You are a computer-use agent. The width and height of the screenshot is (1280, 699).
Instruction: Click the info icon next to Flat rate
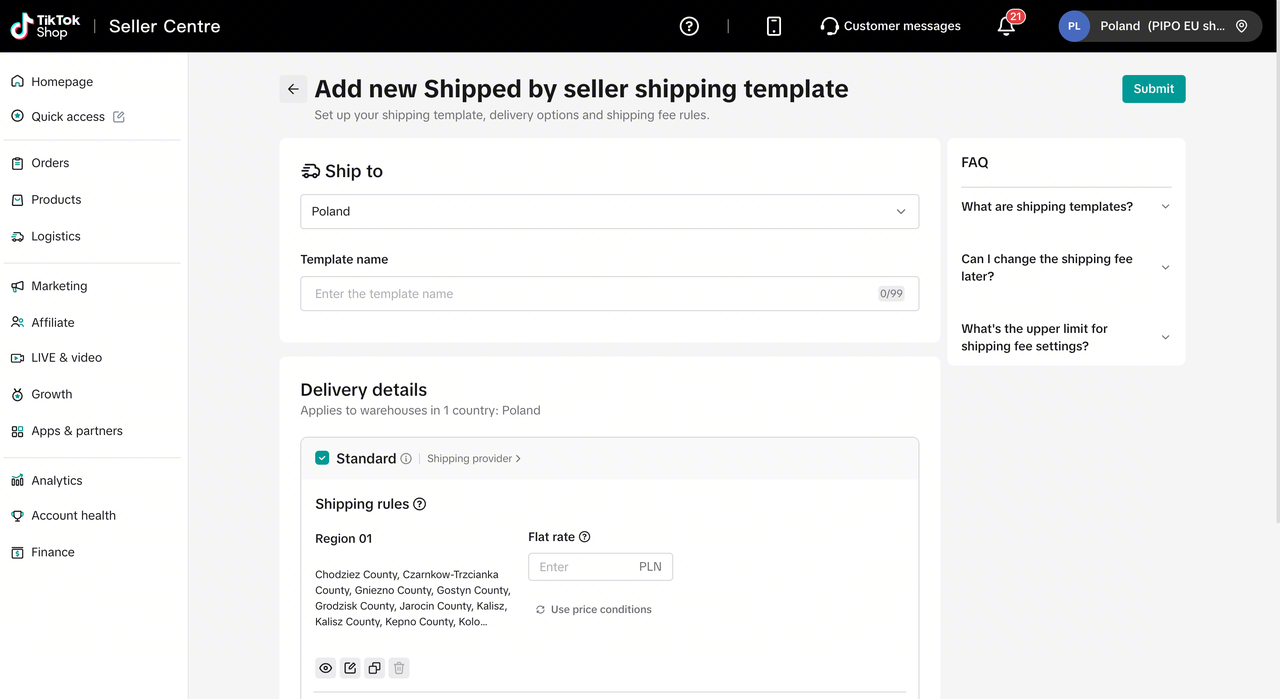click(585, 537)
